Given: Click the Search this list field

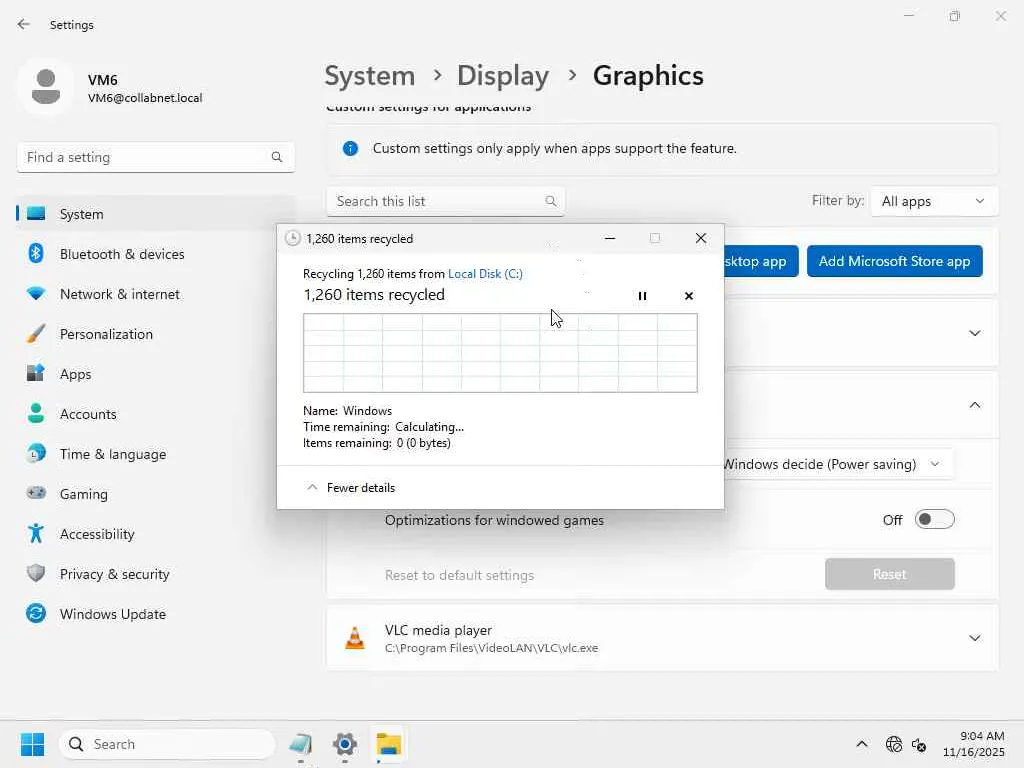Looking at the screenshot, I should (445, 201).
